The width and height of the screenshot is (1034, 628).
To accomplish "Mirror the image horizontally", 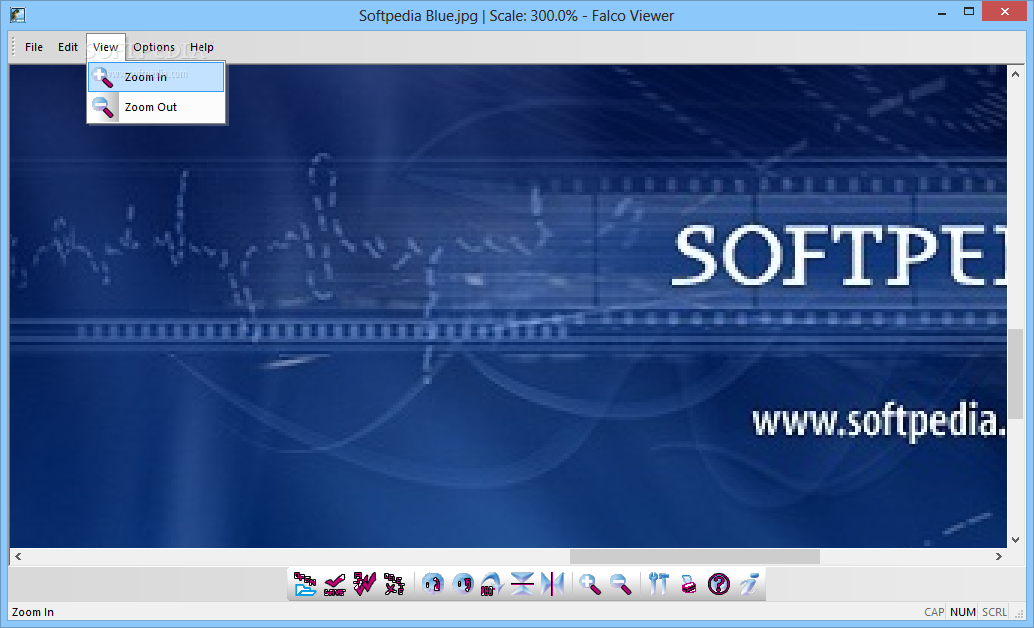I will click(x=552, y=584).
